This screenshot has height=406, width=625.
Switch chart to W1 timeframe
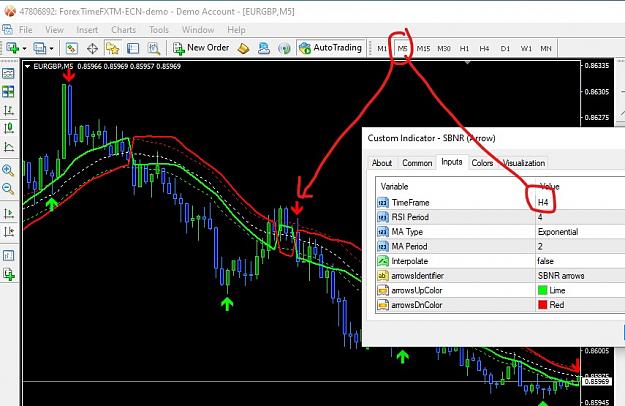[x=526, y=49]
